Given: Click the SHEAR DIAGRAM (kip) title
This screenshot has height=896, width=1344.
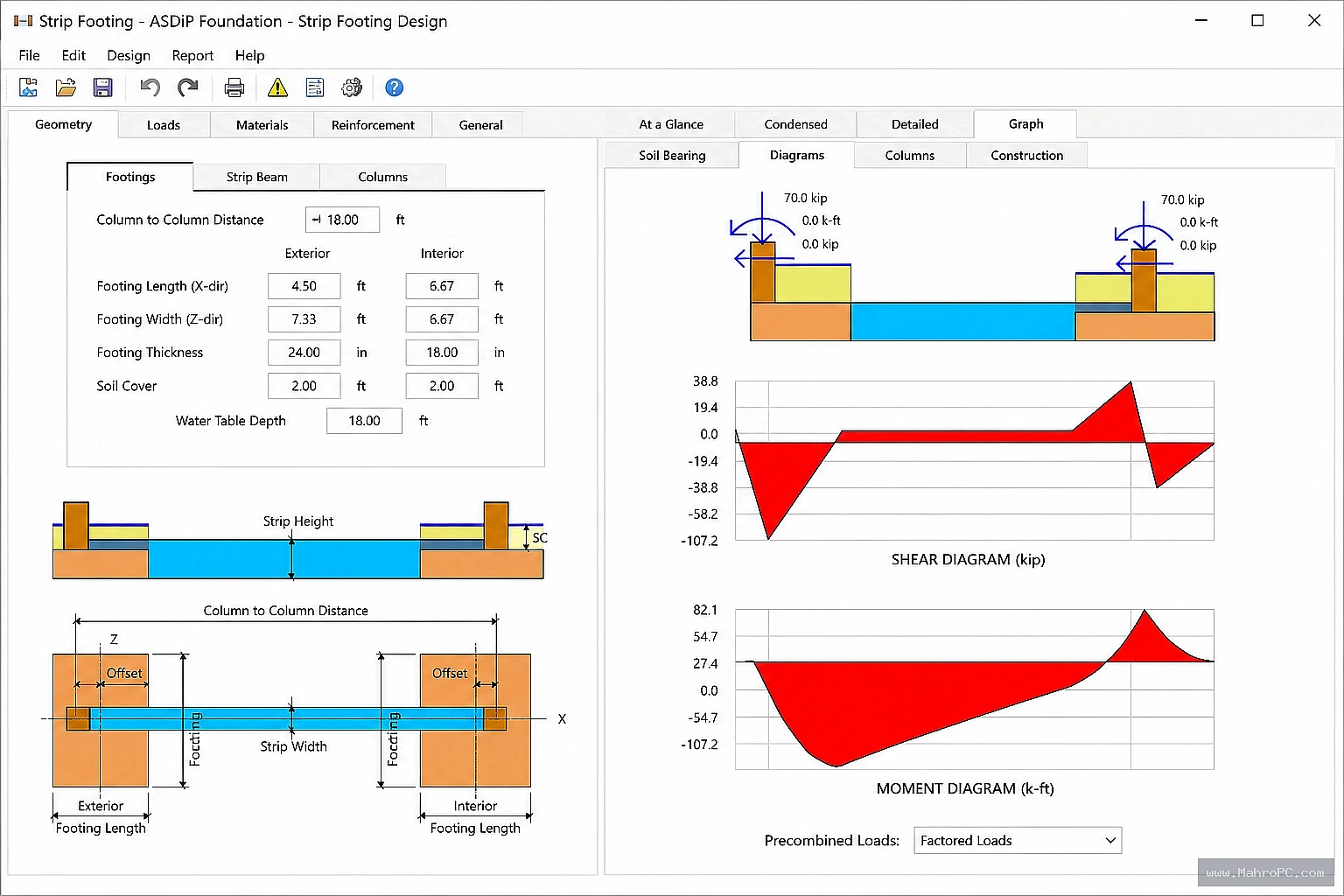Looking at the screenshot, I should click(x=968, y=559).
